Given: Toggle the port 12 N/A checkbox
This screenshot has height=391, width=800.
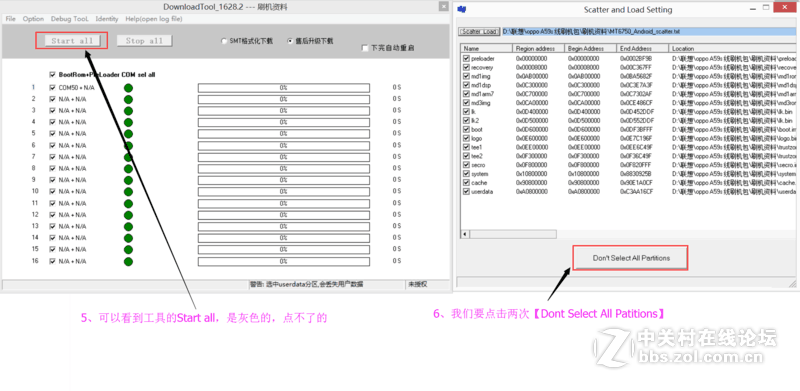Looking at the screenshot, I should pos(52,215).
